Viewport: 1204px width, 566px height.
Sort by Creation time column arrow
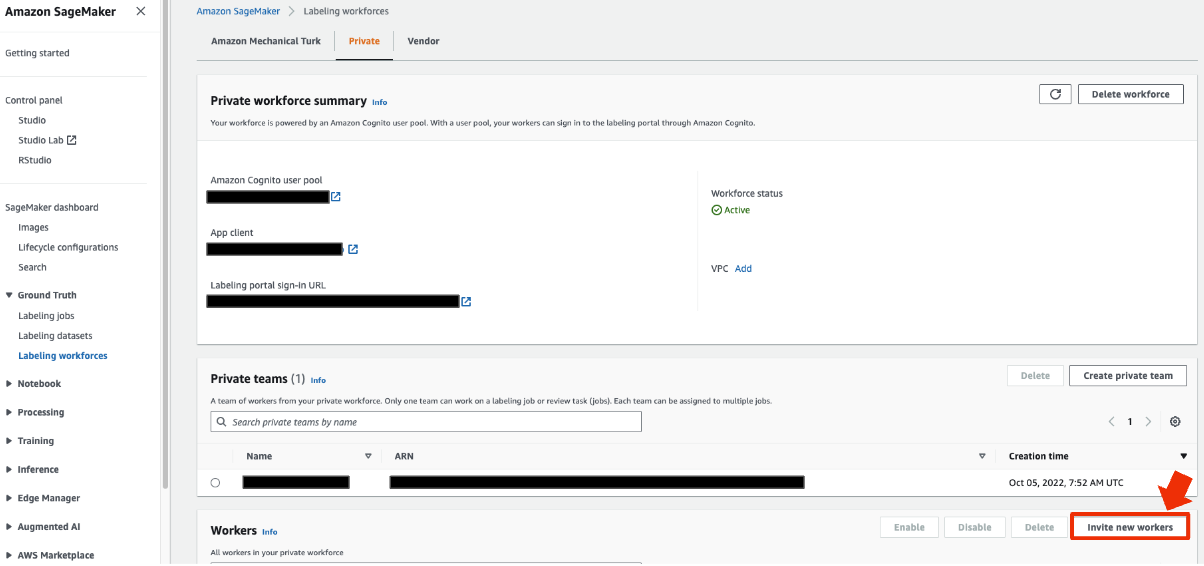pos(1184,456)
